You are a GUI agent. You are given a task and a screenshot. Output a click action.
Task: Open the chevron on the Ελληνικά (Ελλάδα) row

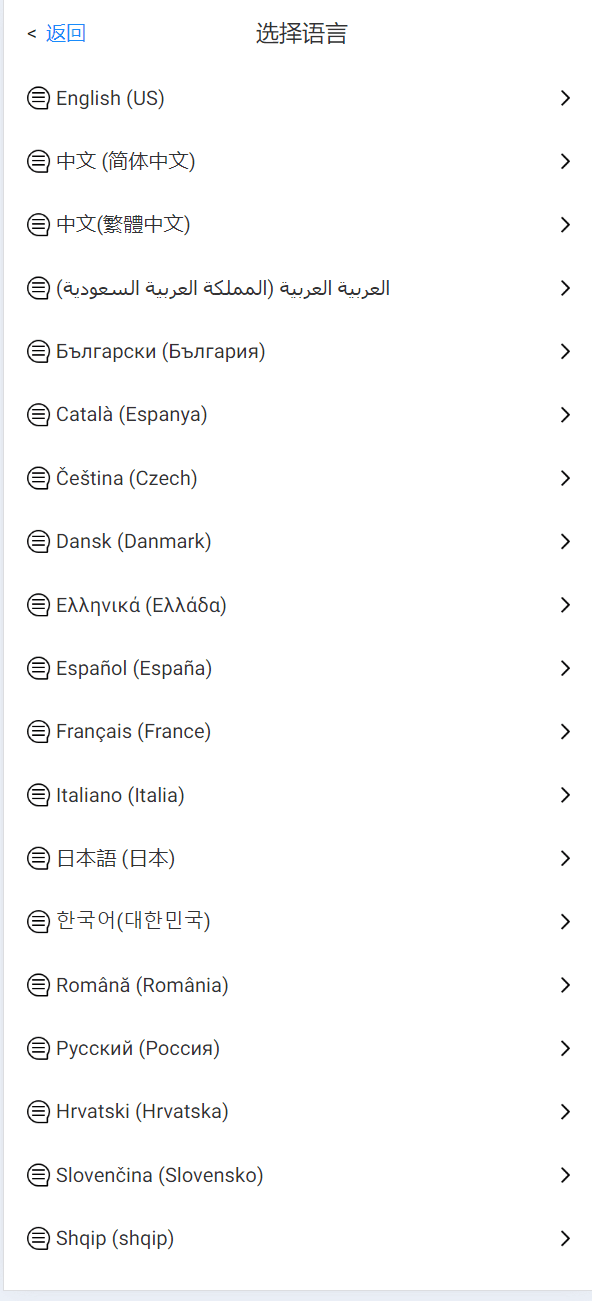[x=565, y=605]
